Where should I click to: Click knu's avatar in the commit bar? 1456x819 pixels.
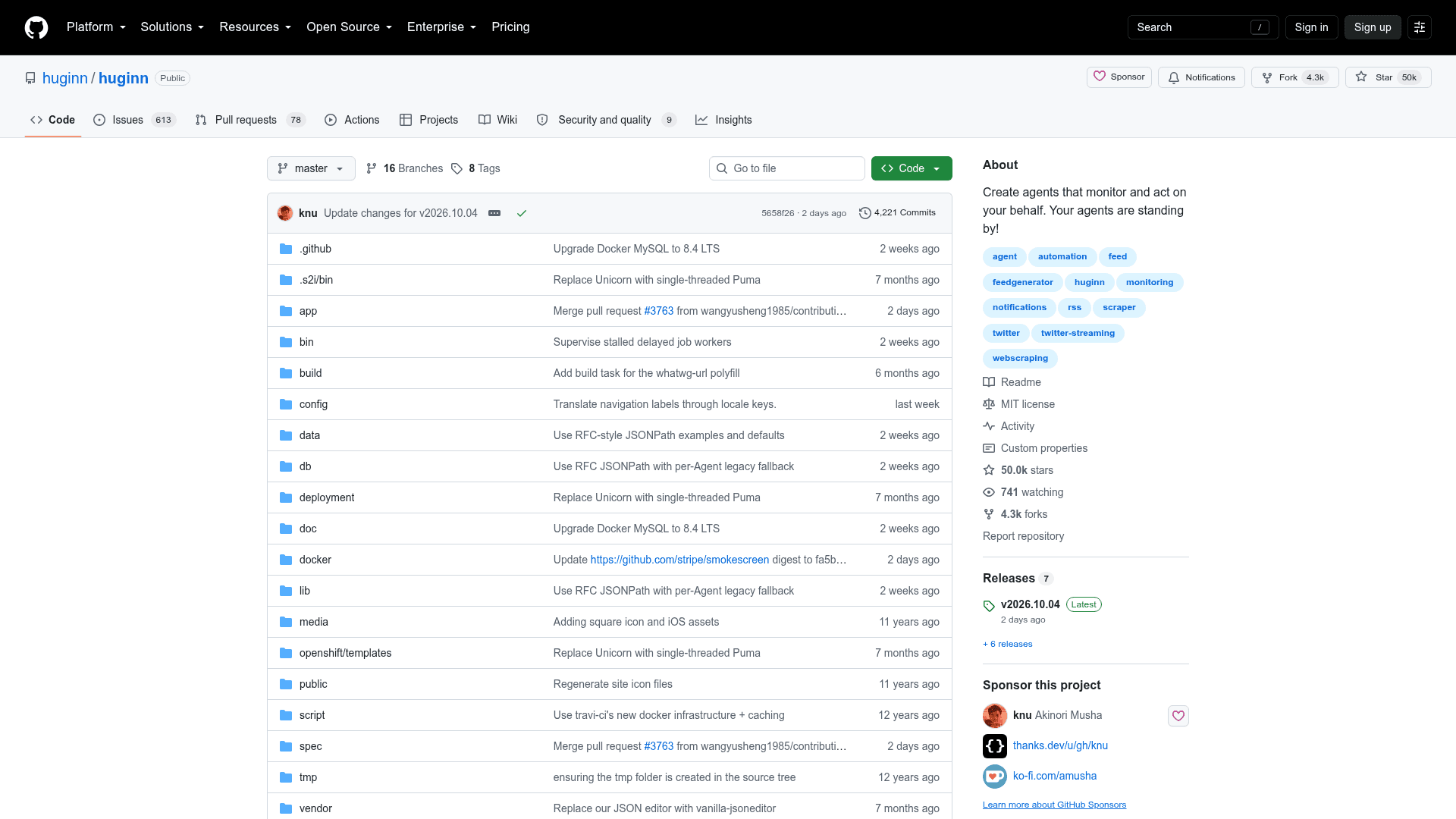pyautogui.click(x=285, y=213)
